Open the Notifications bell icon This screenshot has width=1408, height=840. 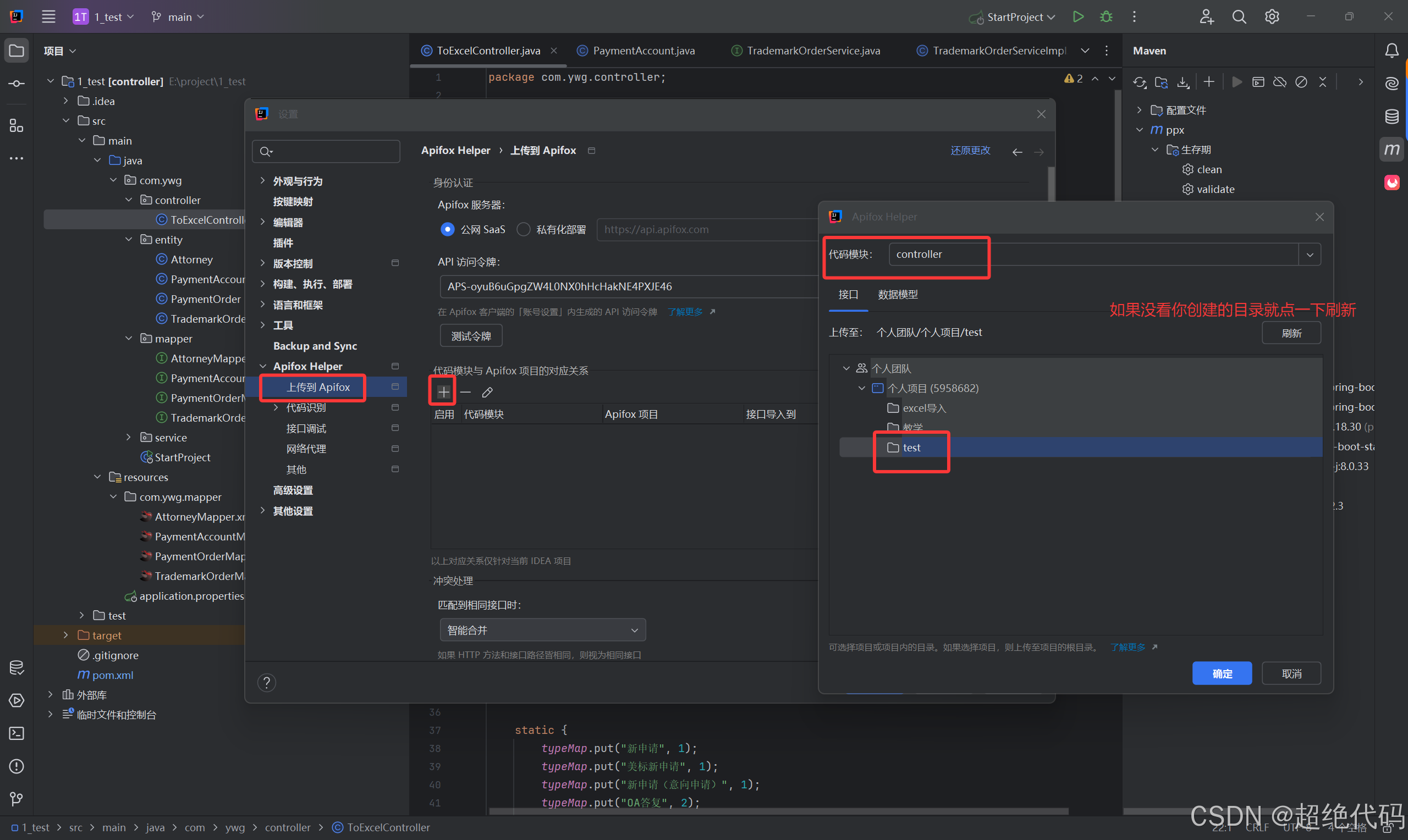(x=1391, y=51)
